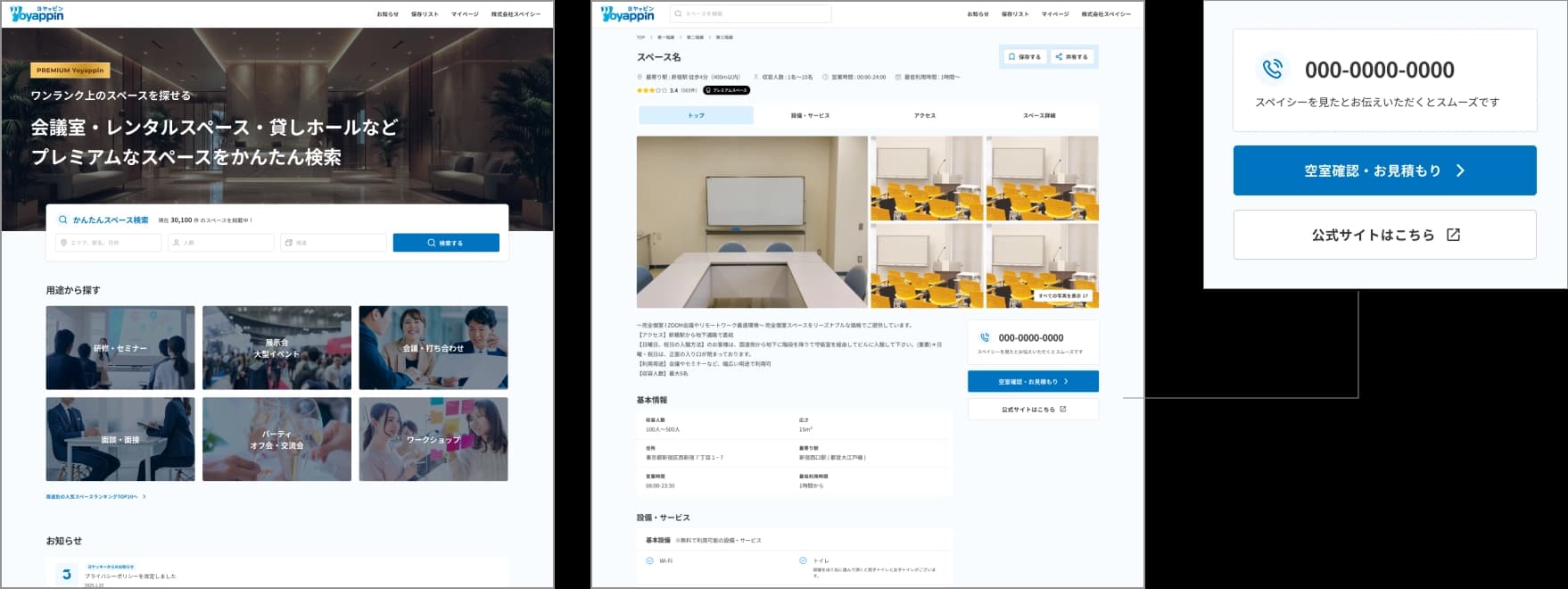Click the external link icon in the enlarged 公式サイトはこちら button
The width and height of the screenshot is (1568, 589).
pos(1453,235)
